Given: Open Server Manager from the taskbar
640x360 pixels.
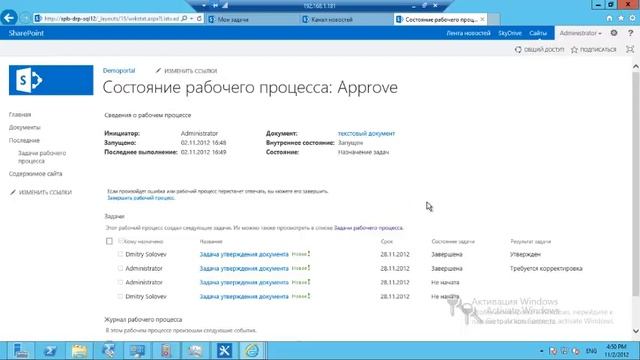Looking at the screenshot, I should 20,351.
